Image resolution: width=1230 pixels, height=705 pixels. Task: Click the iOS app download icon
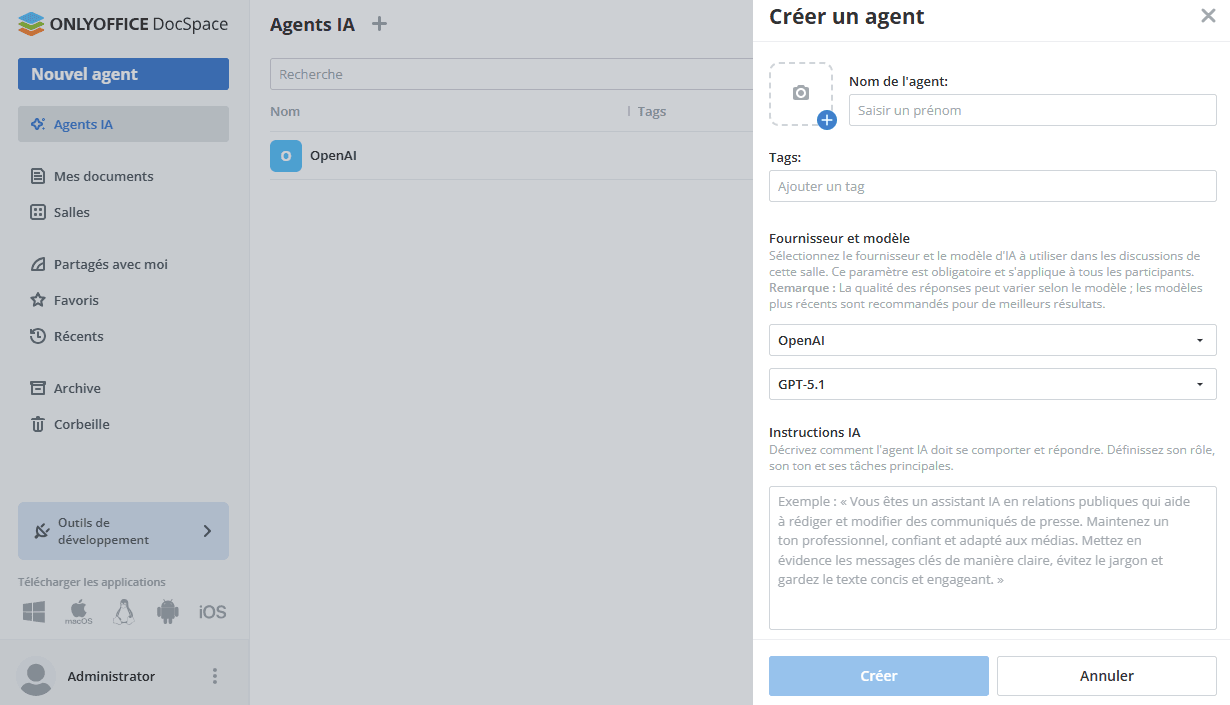(212, 611)
